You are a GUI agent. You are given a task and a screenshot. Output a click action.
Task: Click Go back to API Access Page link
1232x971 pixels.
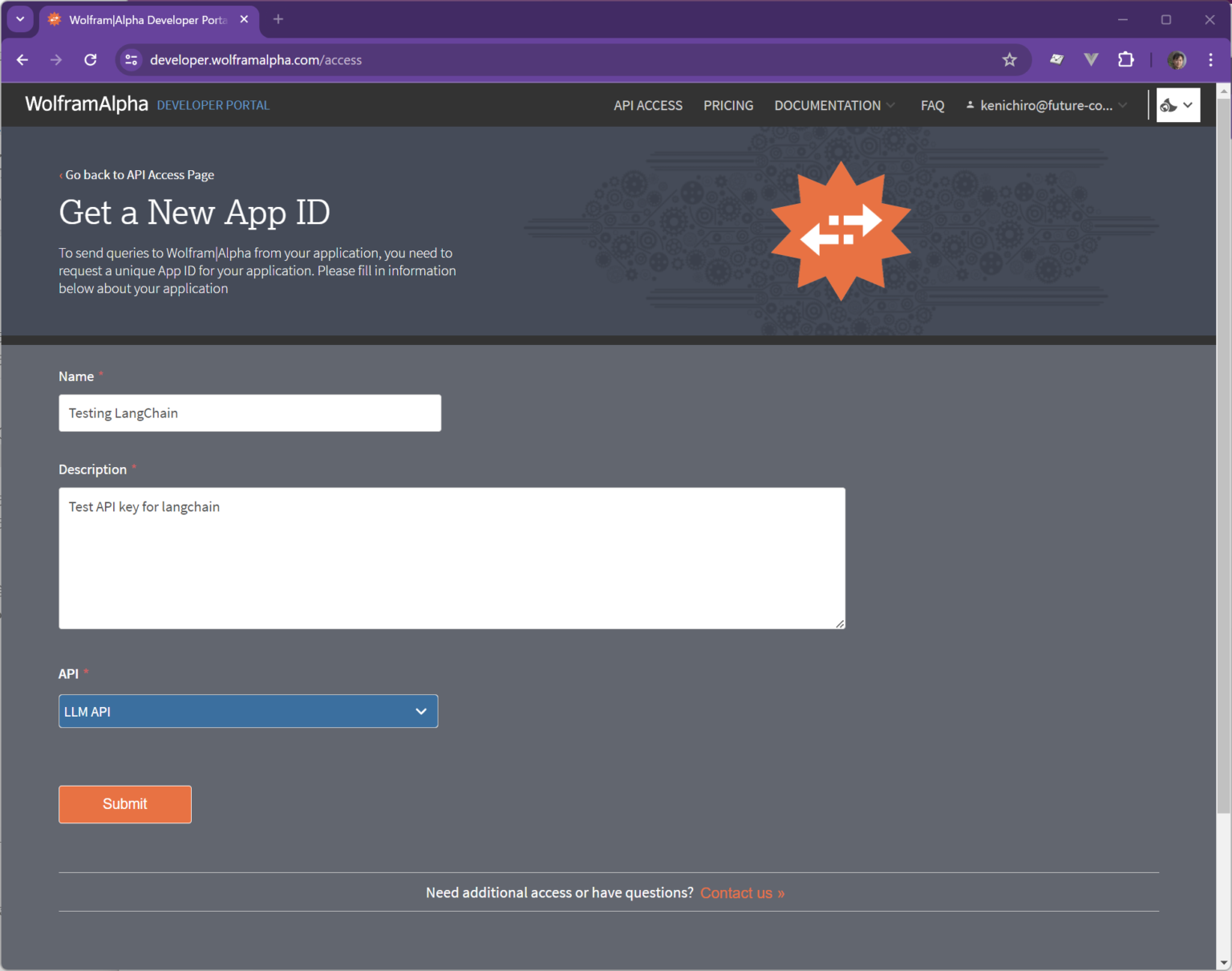click(x=139, y=175)
